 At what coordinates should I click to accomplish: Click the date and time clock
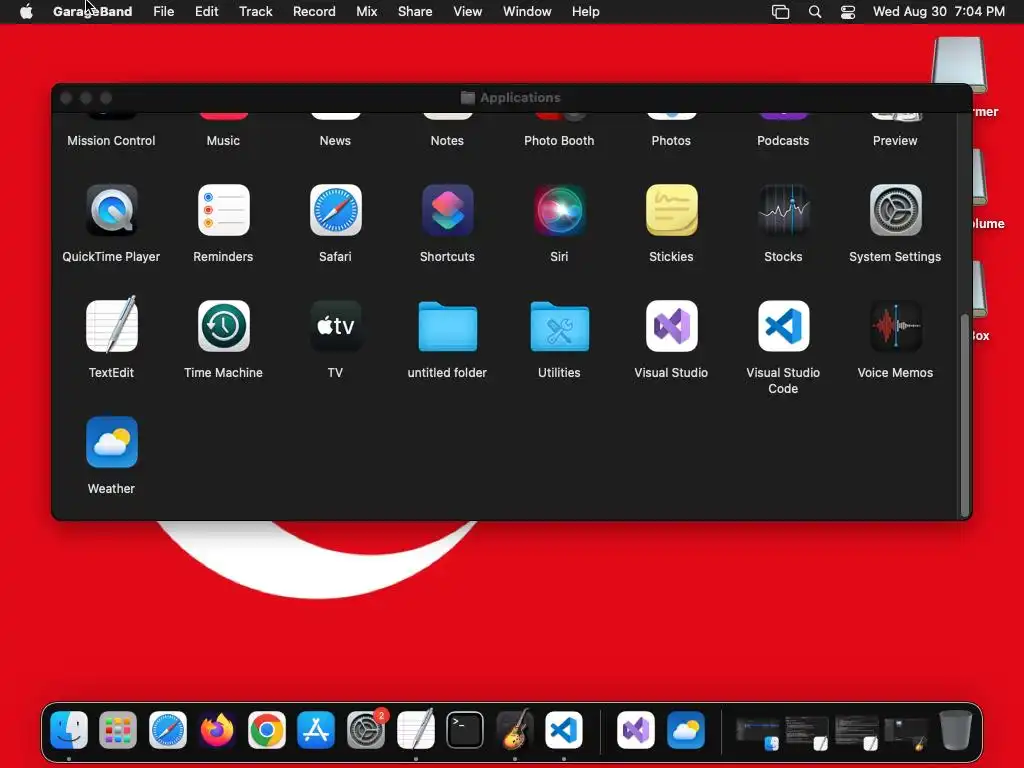pos(938,11)
